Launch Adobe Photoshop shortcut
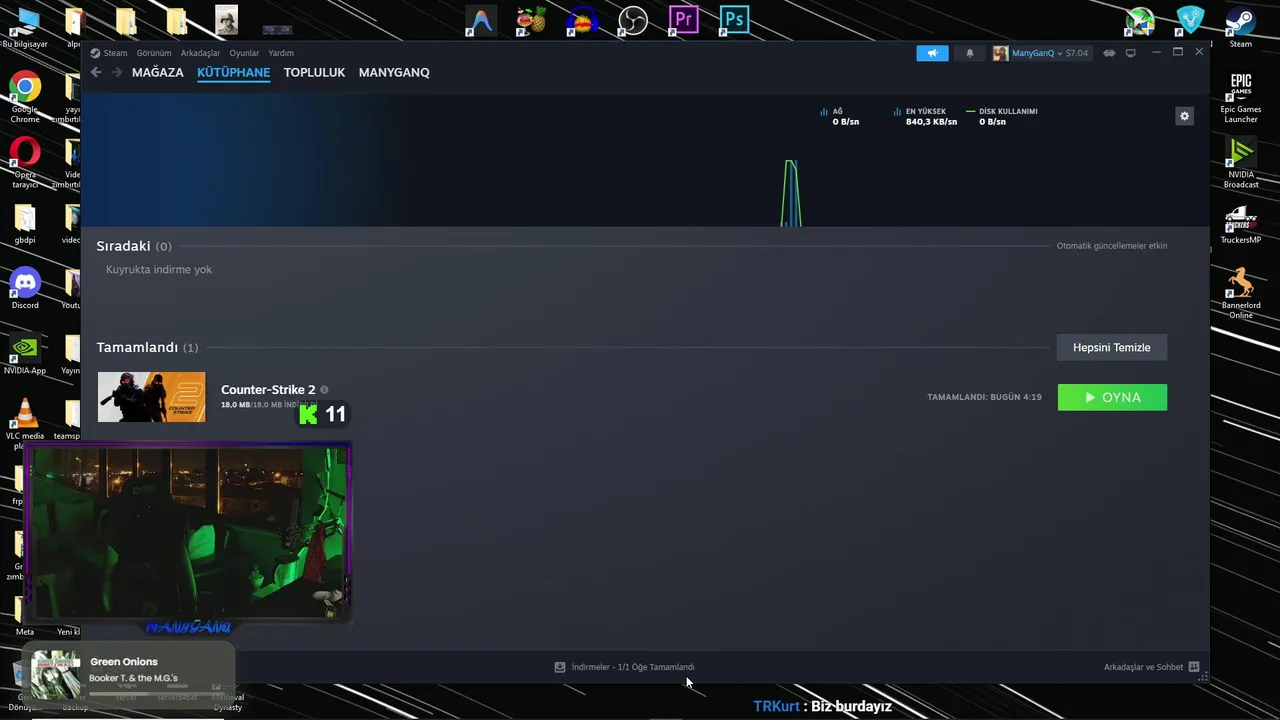 [734, 20]
